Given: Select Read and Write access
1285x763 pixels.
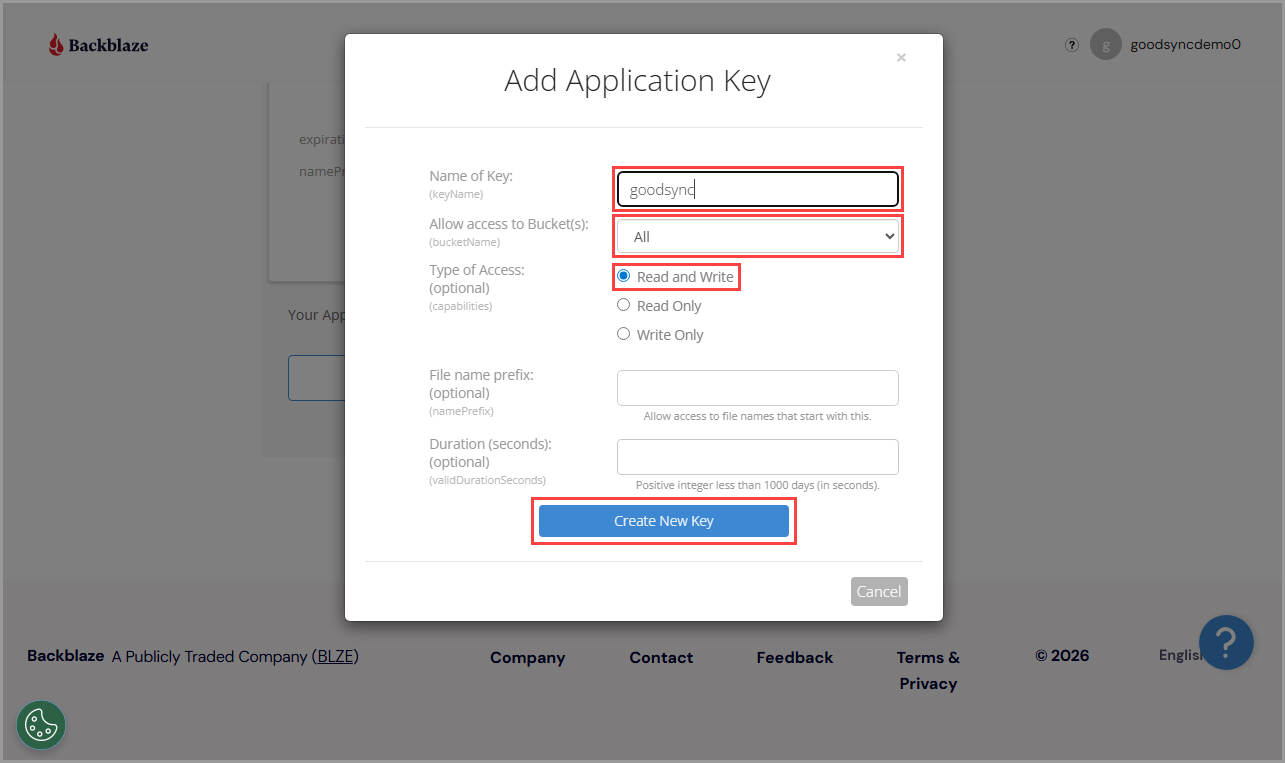Looking at the screenshot, I should 623,276.
